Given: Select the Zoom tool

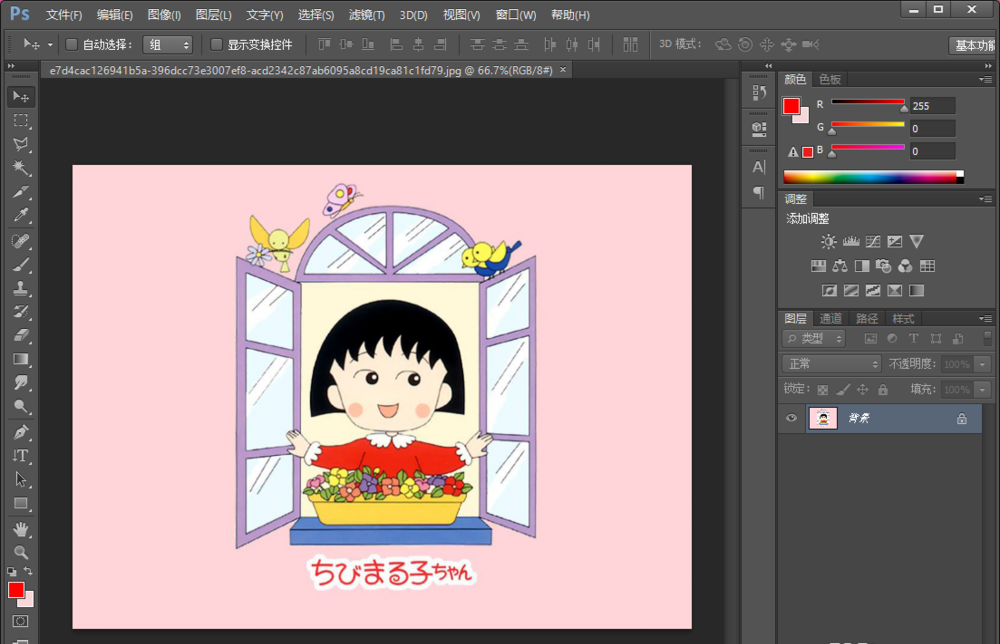Looking at the screenshot, I should pos(21,550).
